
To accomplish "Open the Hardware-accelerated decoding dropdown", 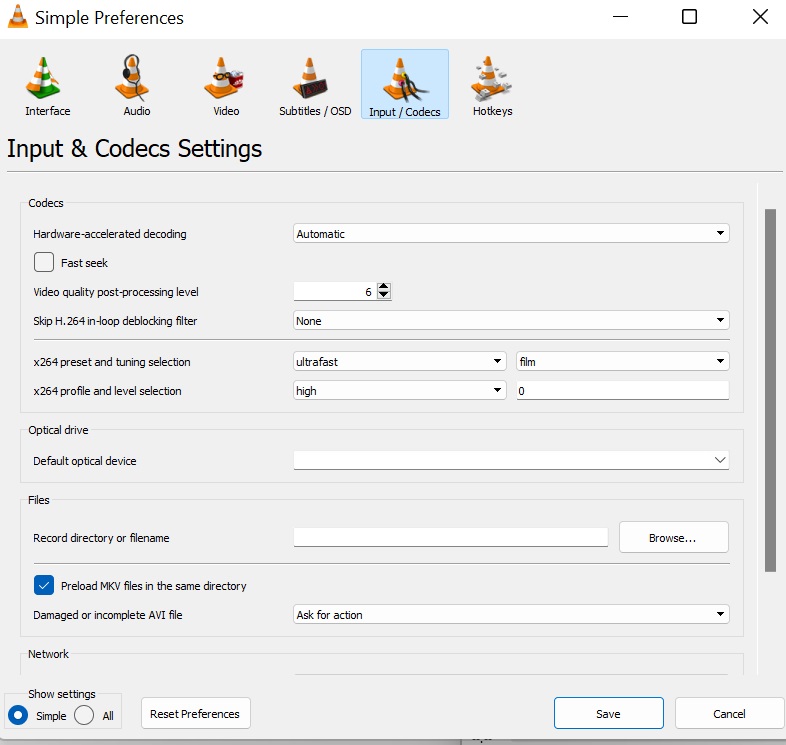I will (x=511, y=233).
